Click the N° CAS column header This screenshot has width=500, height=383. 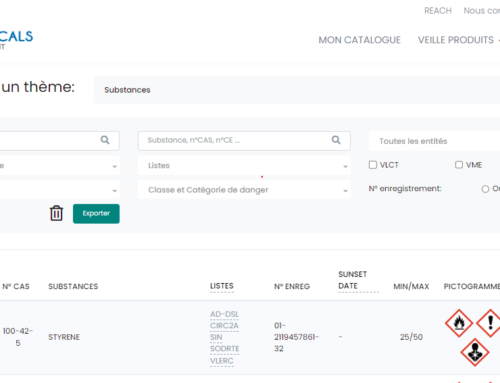tap(16, 286)
